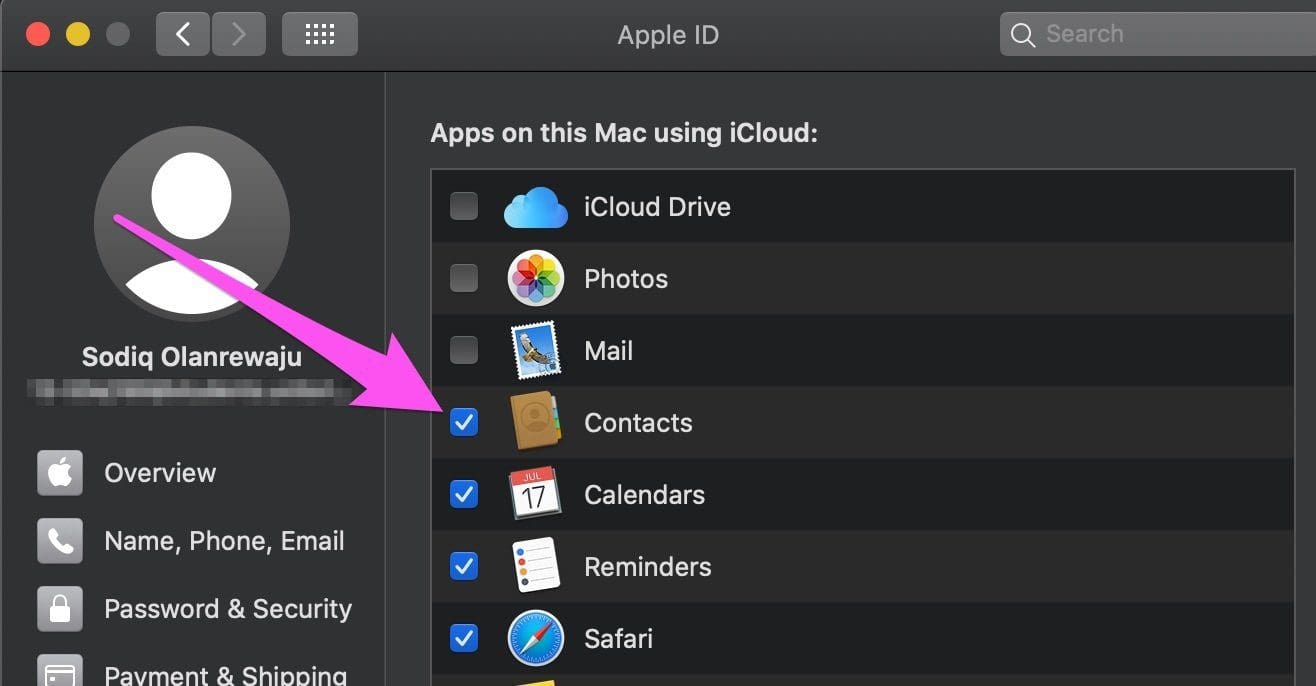
Task: Click the iCloud Drive cloud icon
Action: point(535,207)
